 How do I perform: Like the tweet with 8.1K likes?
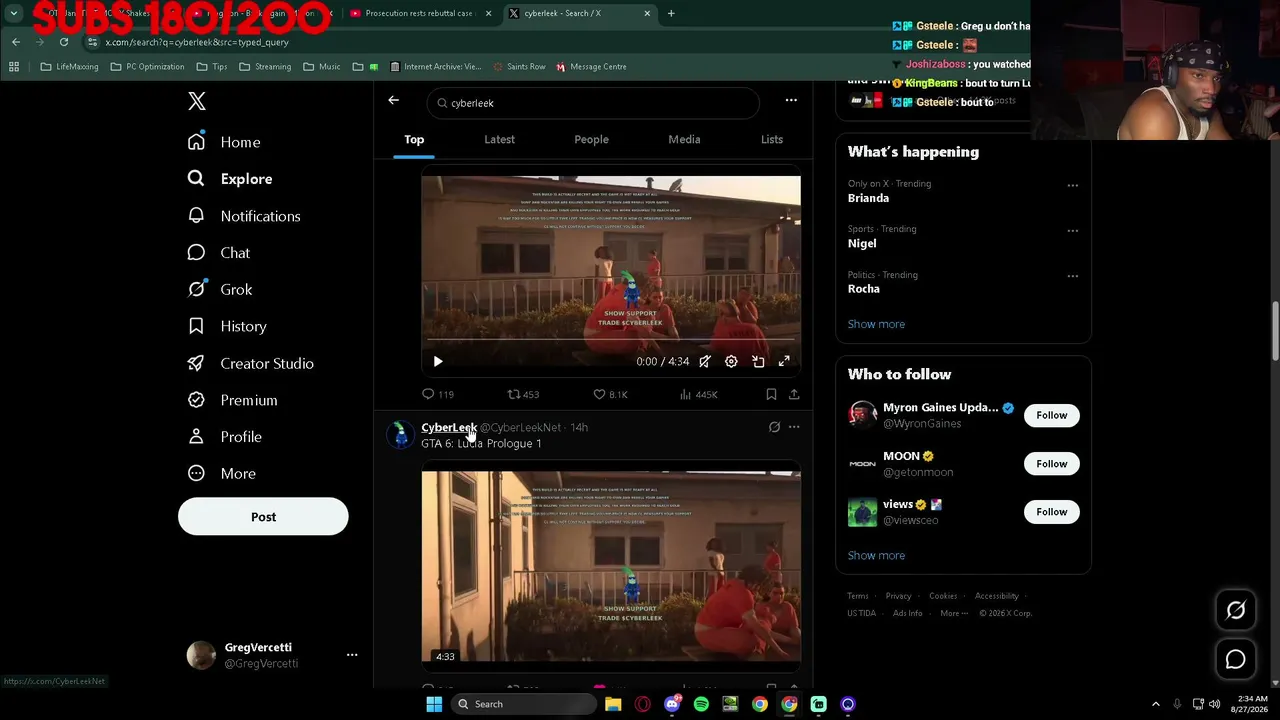click(x=610, y=395)
